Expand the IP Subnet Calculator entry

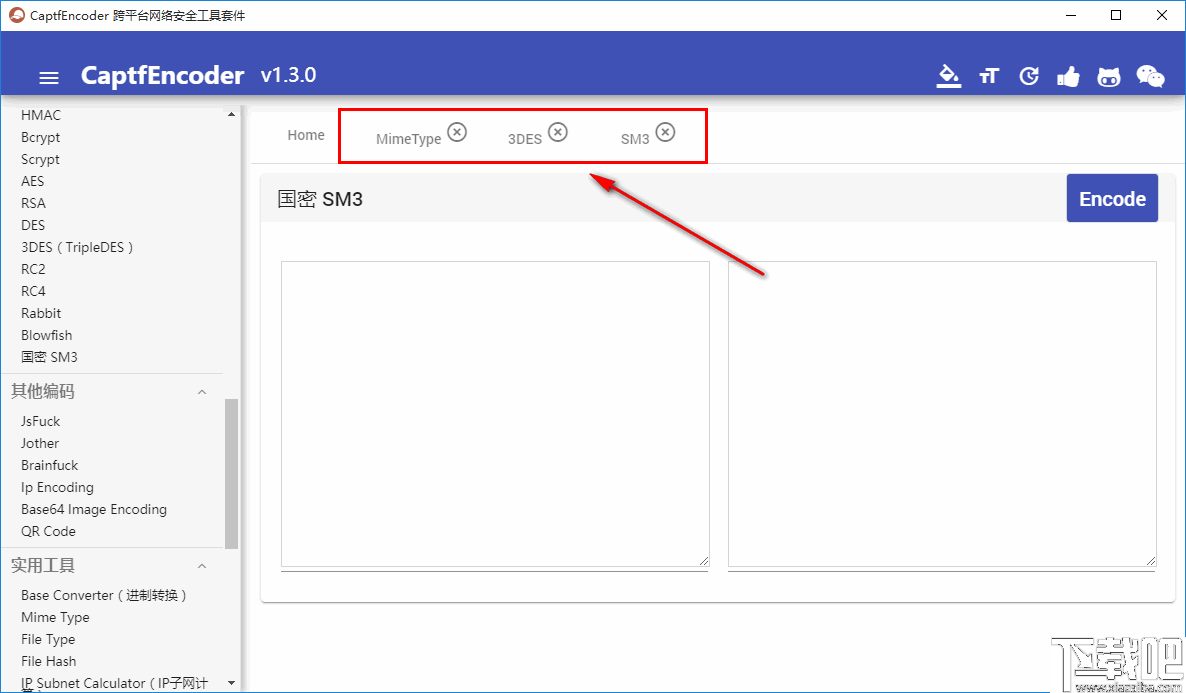click(231, 682)
